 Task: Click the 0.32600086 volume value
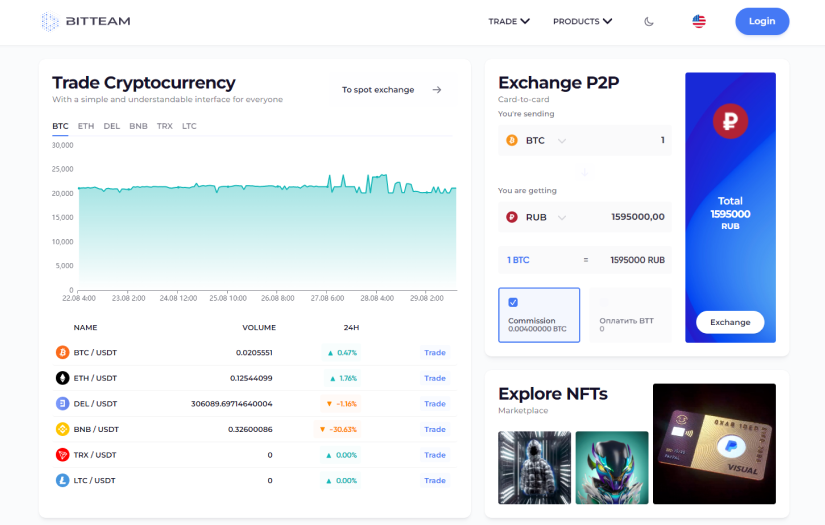coord(250,429)
